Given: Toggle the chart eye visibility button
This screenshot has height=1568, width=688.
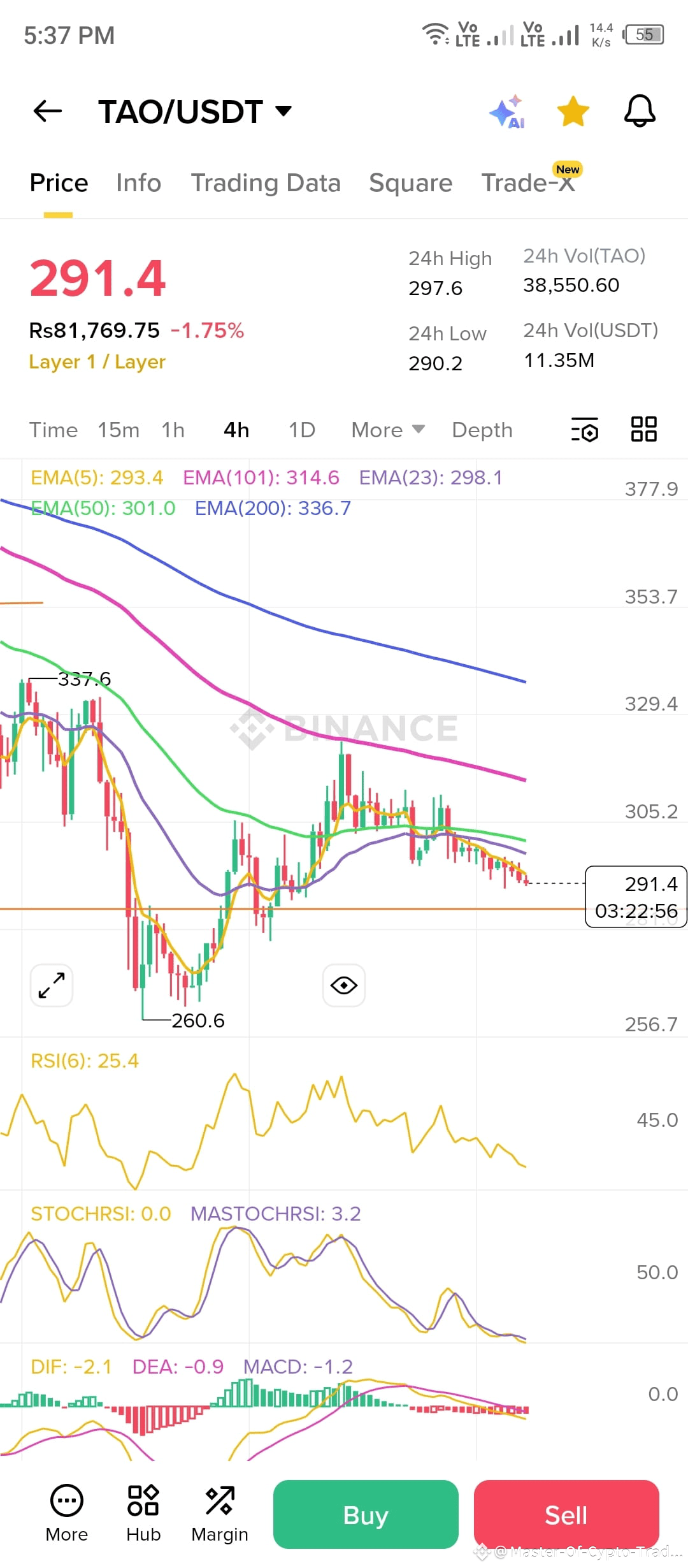Looking at the screenshot, I should point(344,985).
